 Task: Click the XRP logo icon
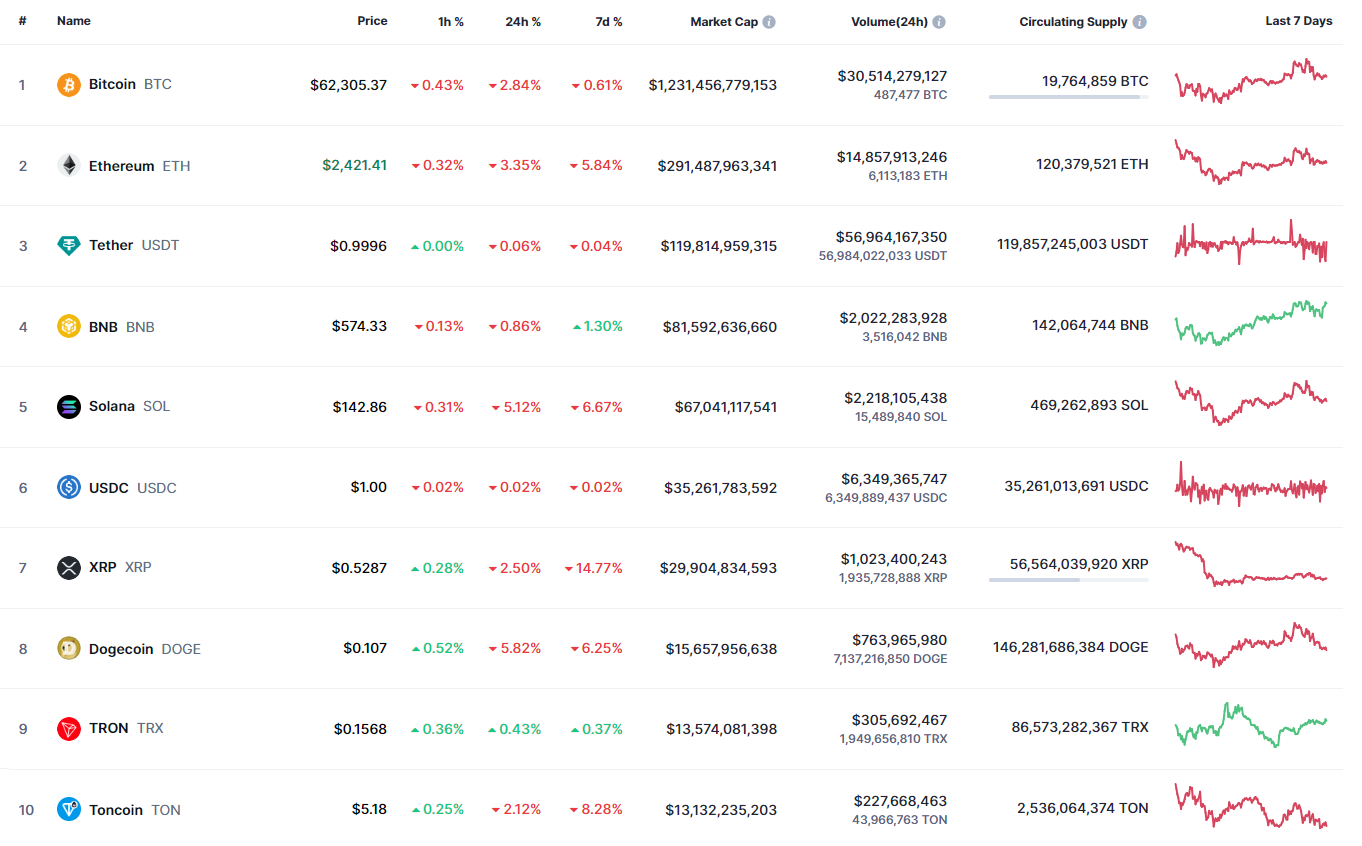[x=69, y=568]
